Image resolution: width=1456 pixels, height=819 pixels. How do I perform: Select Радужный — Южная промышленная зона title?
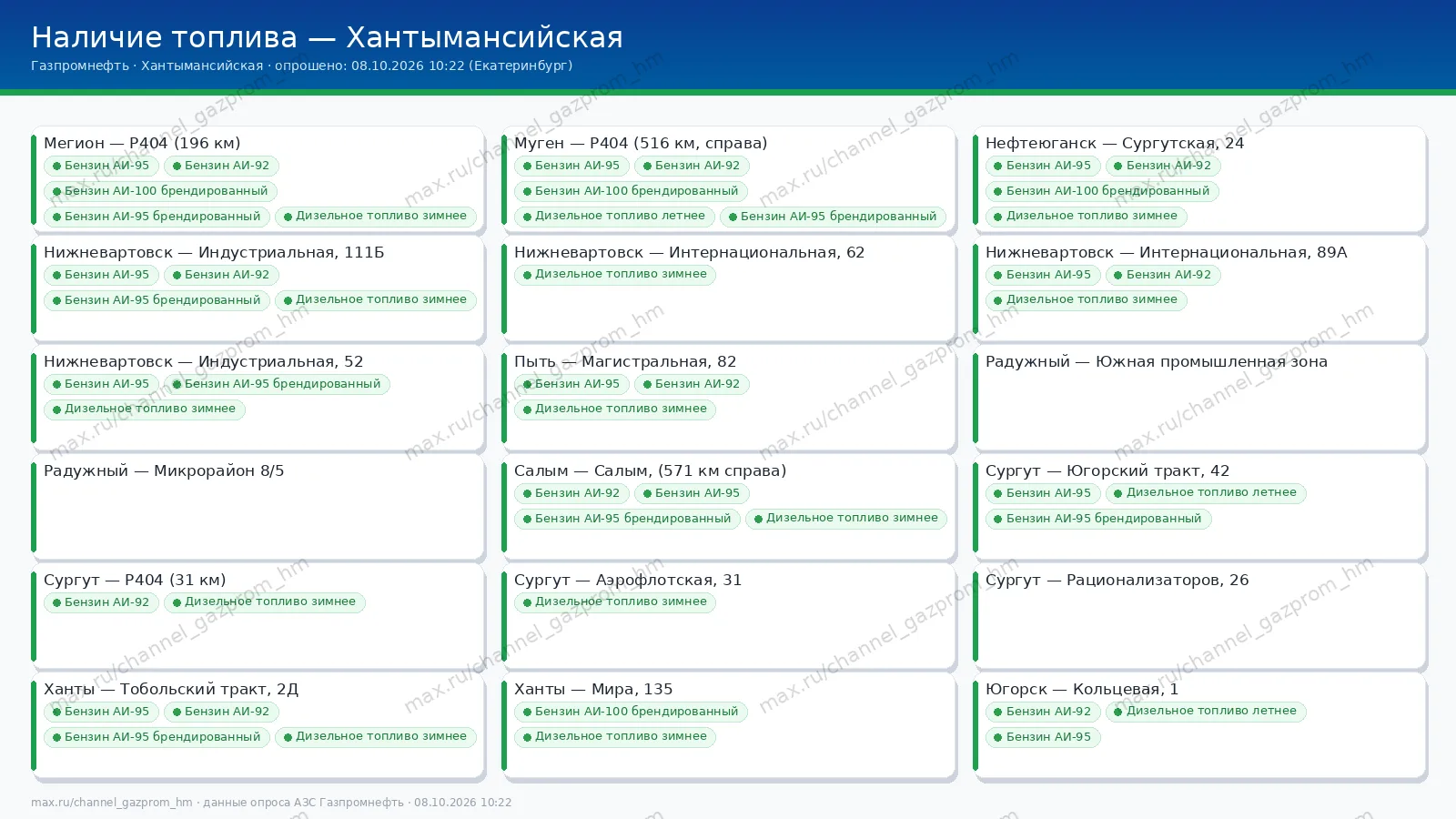click(1157, 361)
